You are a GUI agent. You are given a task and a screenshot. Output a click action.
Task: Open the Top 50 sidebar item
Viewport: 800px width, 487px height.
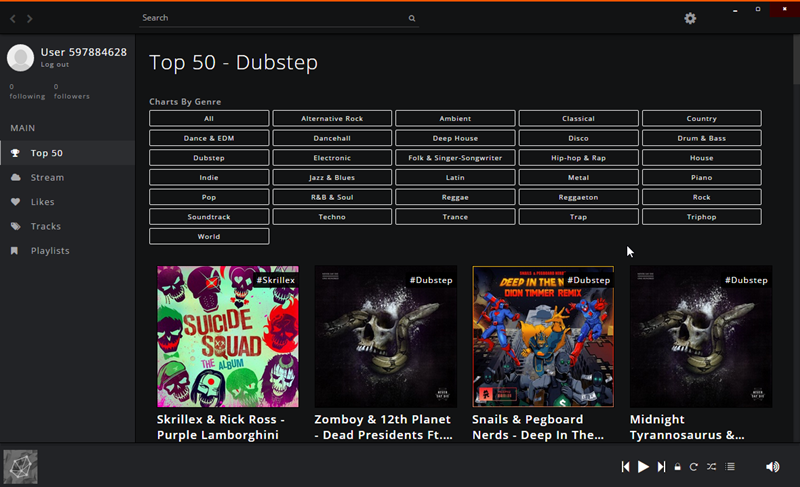pos(67,153)
